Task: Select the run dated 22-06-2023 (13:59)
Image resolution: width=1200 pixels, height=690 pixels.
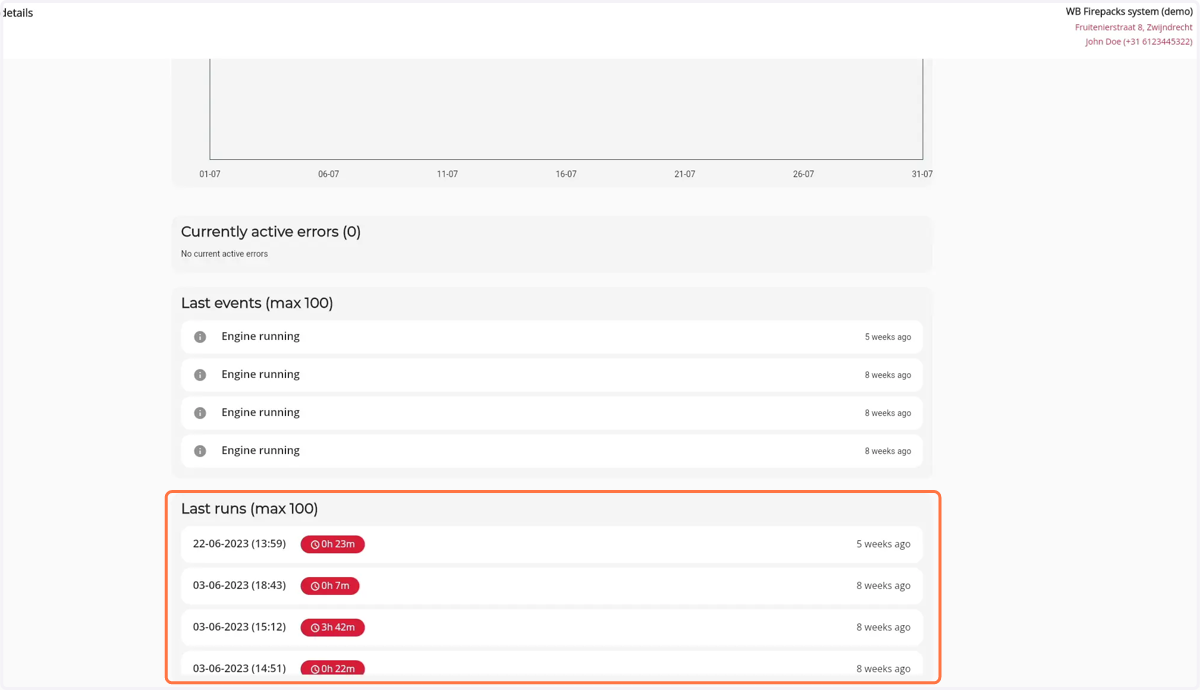Action: tap(552, 544)
